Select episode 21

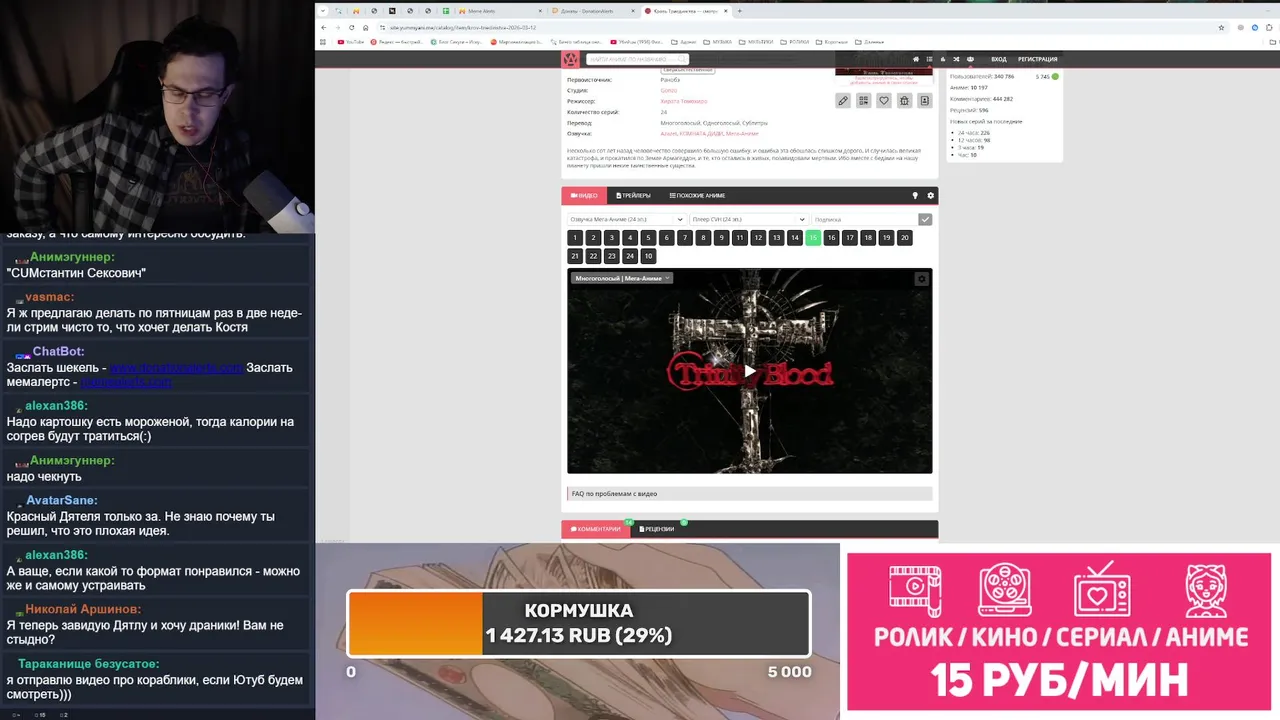pyautogui.click(x=574, y=256)
